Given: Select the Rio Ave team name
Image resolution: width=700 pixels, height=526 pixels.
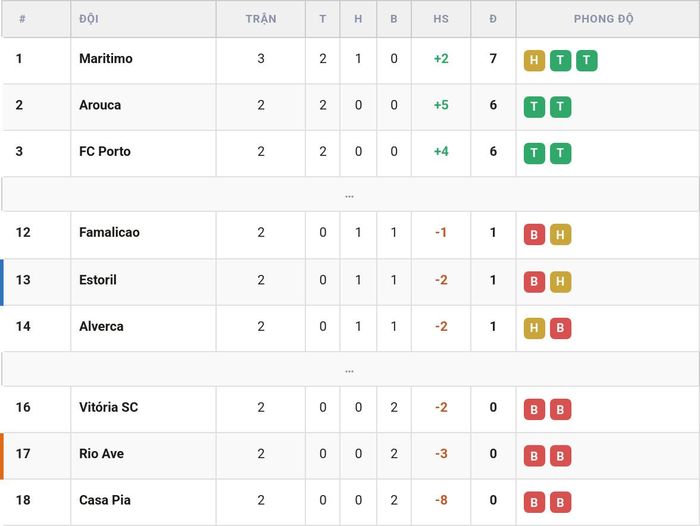Looking at the screenshot, I should click(101, 454).
